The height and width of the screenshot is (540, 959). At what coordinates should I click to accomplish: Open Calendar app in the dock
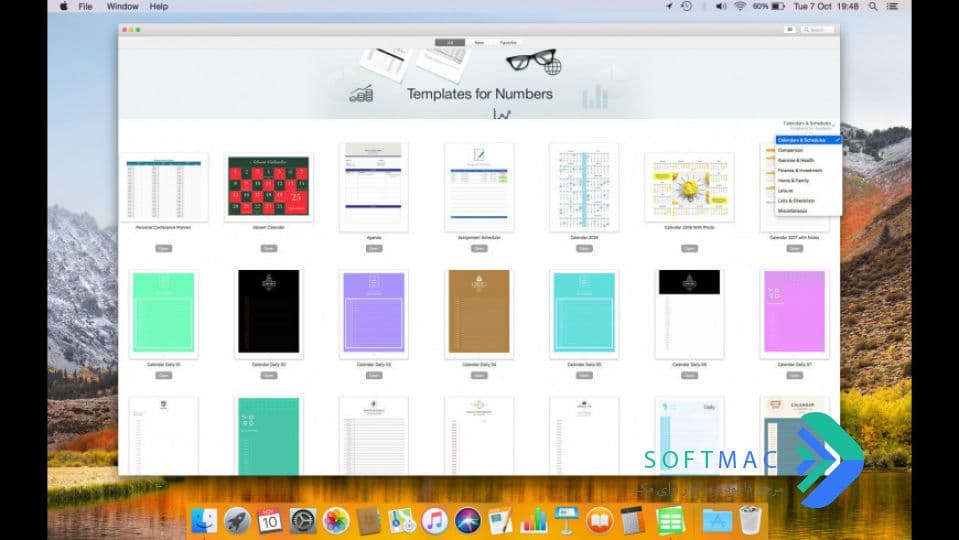(x=270, y=521)
